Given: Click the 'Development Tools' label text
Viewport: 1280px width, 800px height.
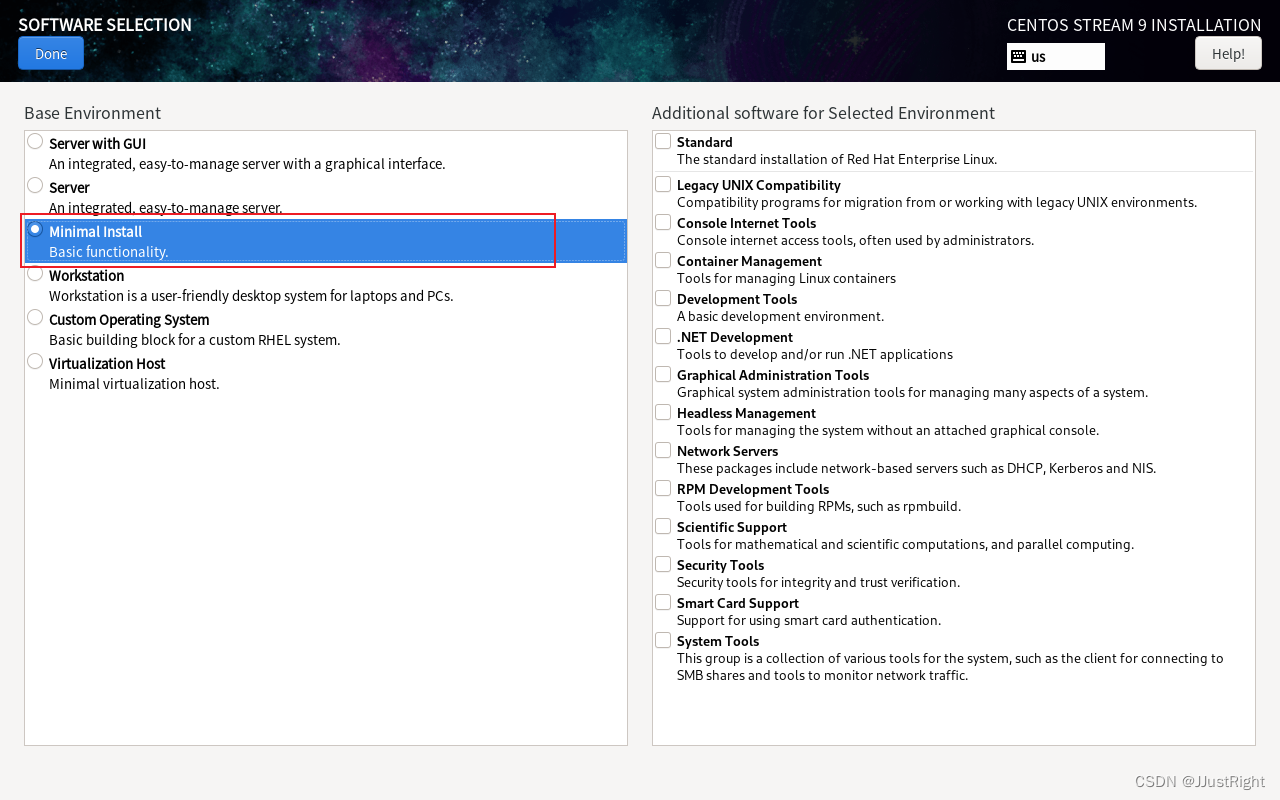Looking at the screenshot, I should [x=737, y=299].
